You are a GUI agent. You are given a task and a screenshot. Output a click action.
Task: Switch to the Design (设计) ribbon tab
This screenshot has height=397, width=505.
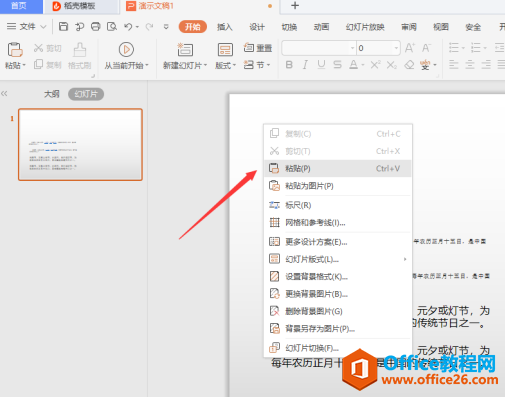click(257, 27)
